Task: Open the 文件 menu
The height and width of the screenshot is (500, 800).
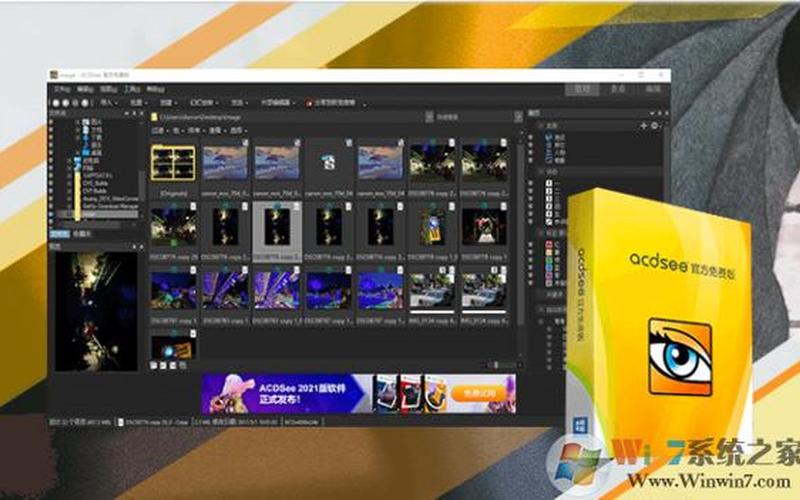Action: pyautogui.click(x=62, y=89)
